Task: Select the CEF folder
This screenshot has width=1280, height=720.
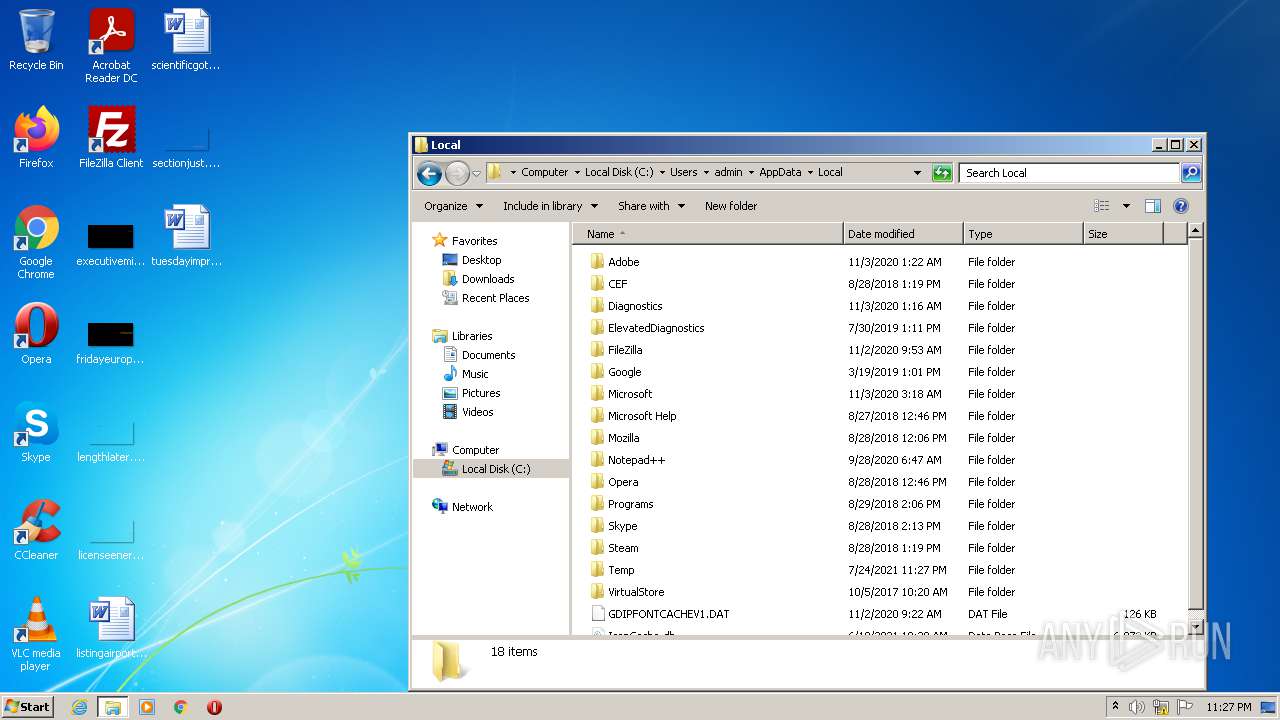Action: pyautogui.click(x=609, y=284)
